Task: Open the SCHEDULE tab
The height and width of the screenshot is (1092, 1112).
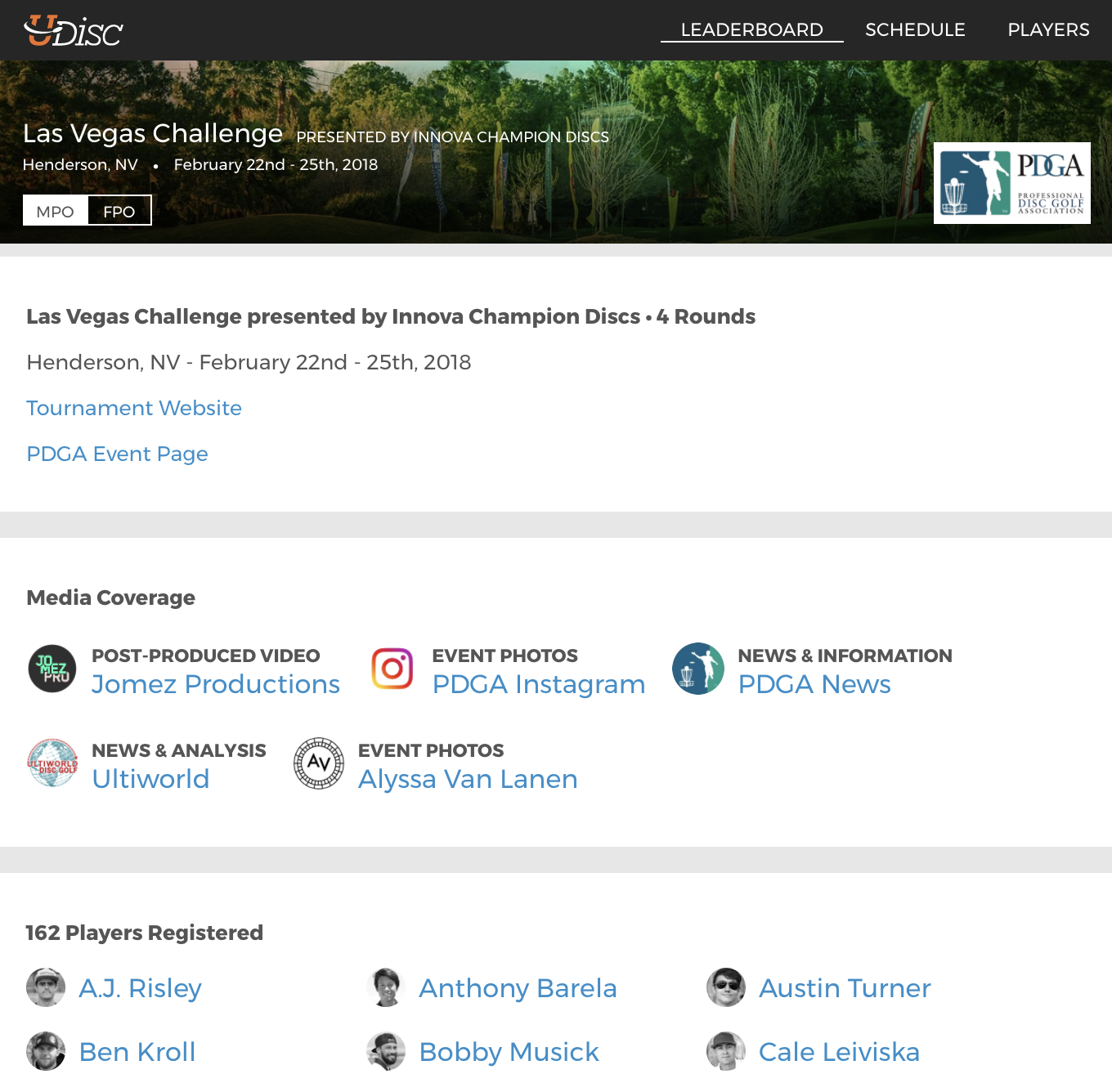Action: click(914, 29)
